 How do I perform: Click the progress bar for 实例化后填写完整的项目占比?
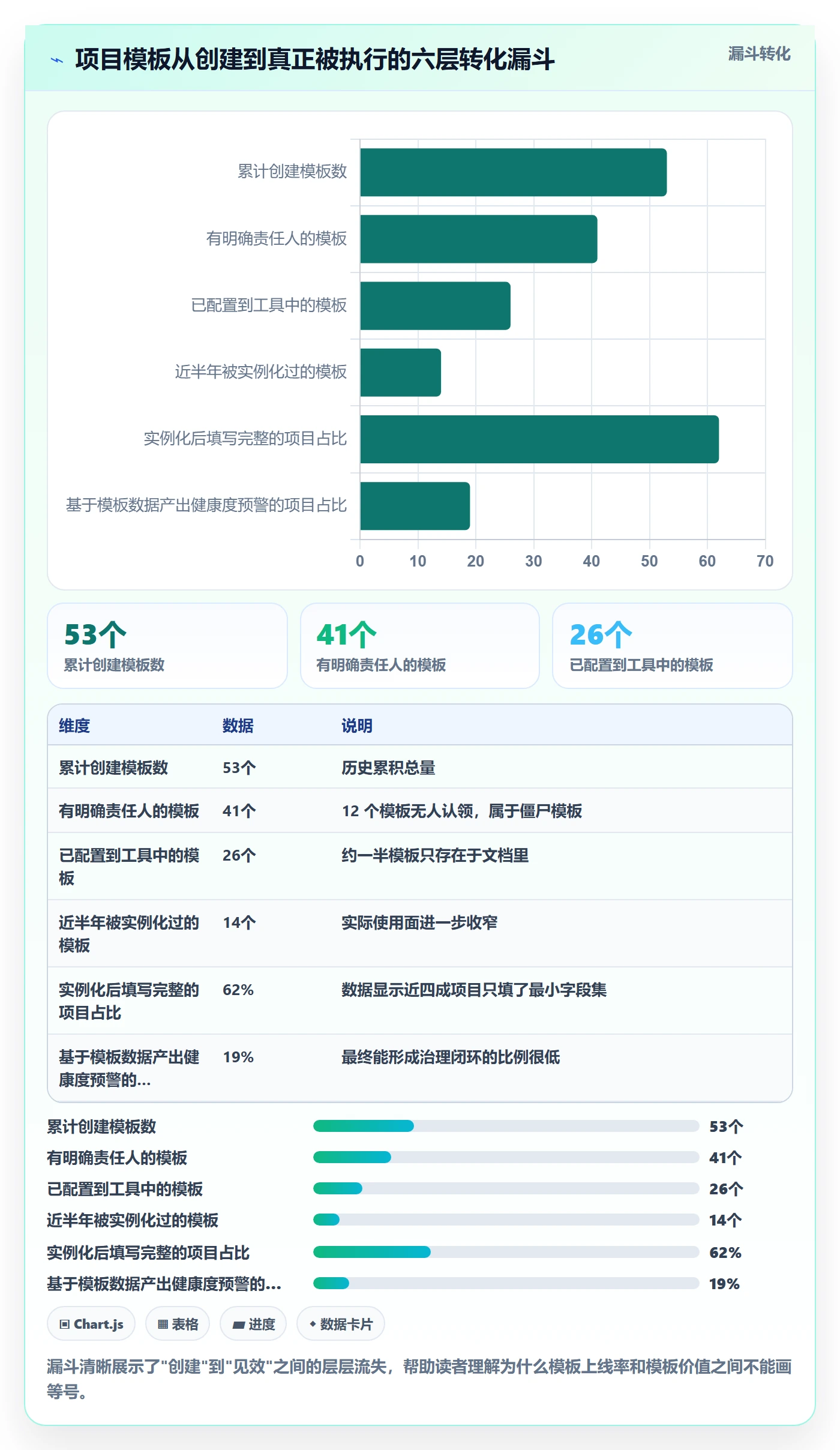506,1252
